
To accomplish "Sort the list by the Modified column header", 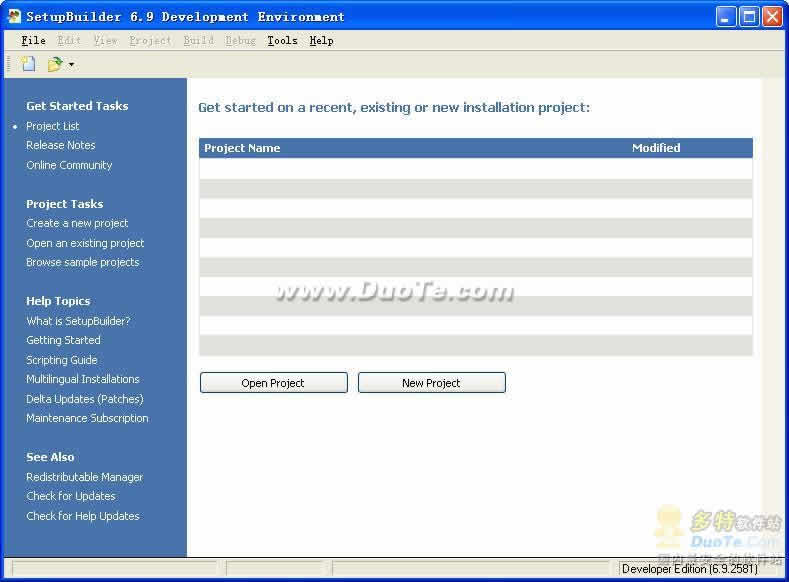I will [655, 148].
